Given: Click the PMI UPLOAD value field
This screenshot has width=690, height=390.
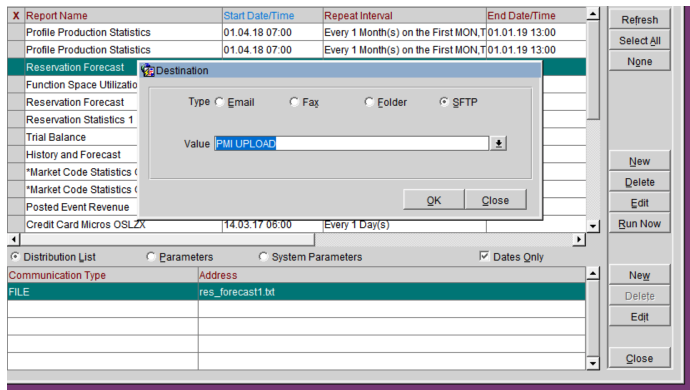Looking at the screenshot, I should click(351, 143).
